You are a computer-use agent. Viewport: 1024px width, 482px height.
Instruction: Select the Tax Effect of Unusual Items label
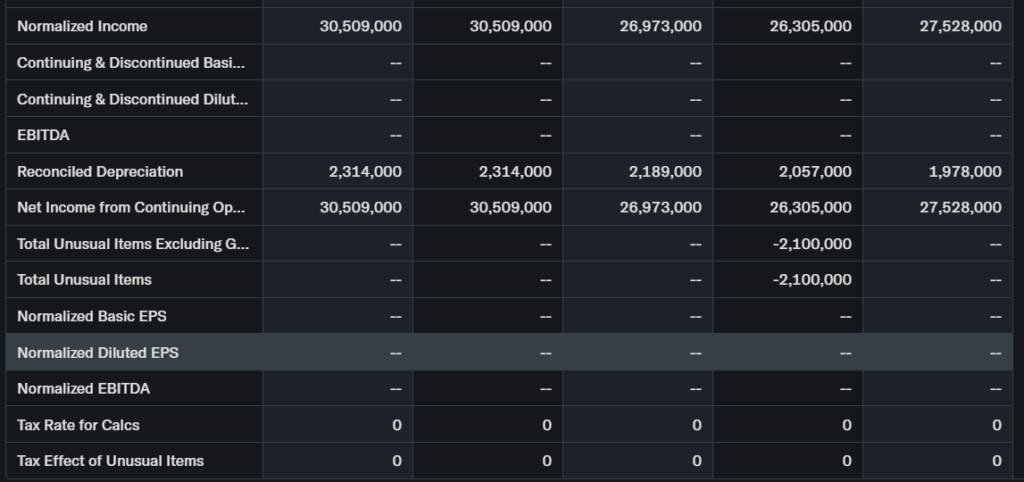pyautogui.click(x=110, y=461)
